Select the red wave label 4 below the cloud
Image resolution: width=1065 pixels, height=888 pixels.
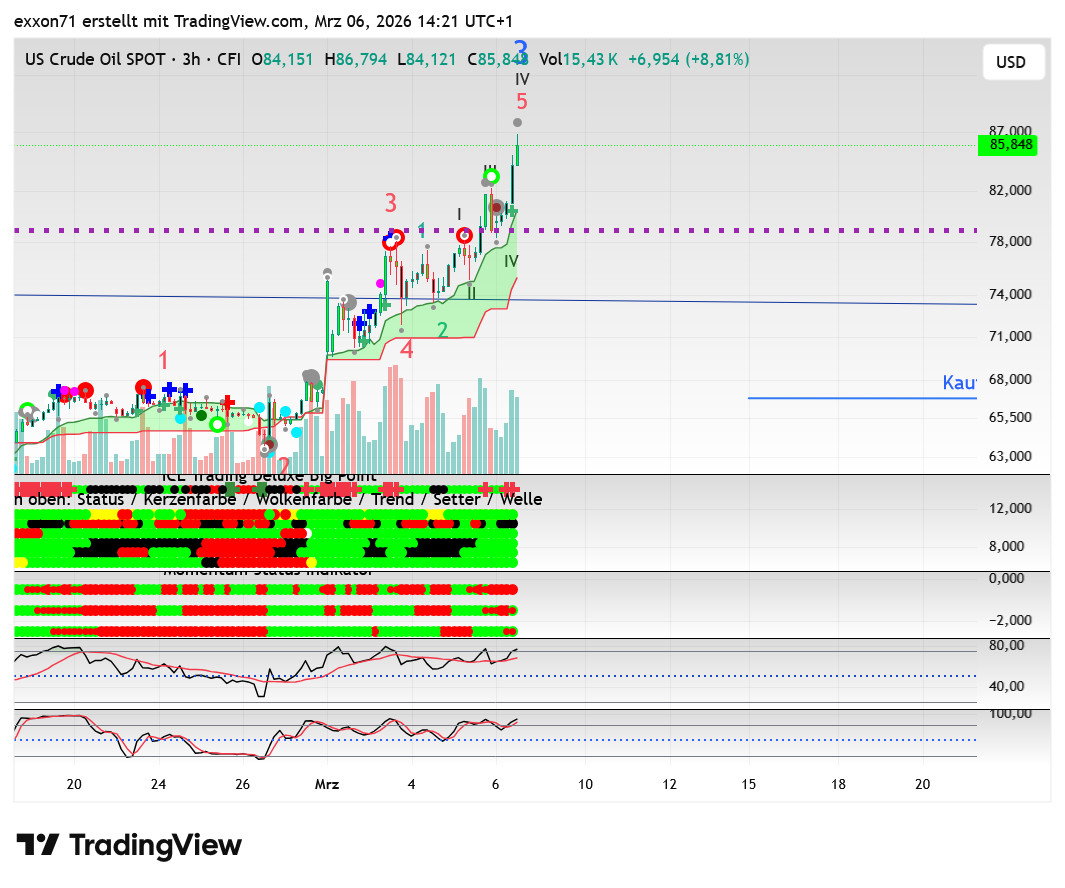tap(407, 349)
